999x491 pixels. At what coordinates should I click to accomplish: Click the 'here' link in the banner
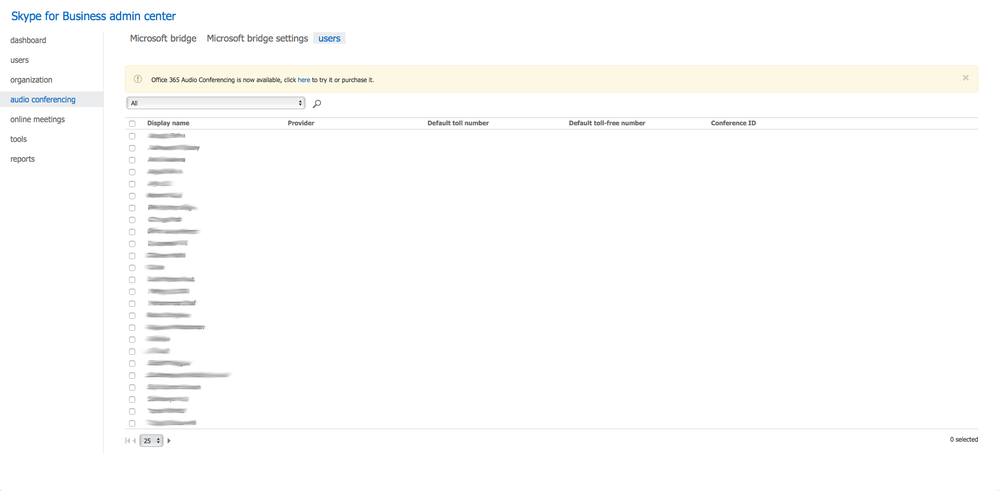click(304, 80)
